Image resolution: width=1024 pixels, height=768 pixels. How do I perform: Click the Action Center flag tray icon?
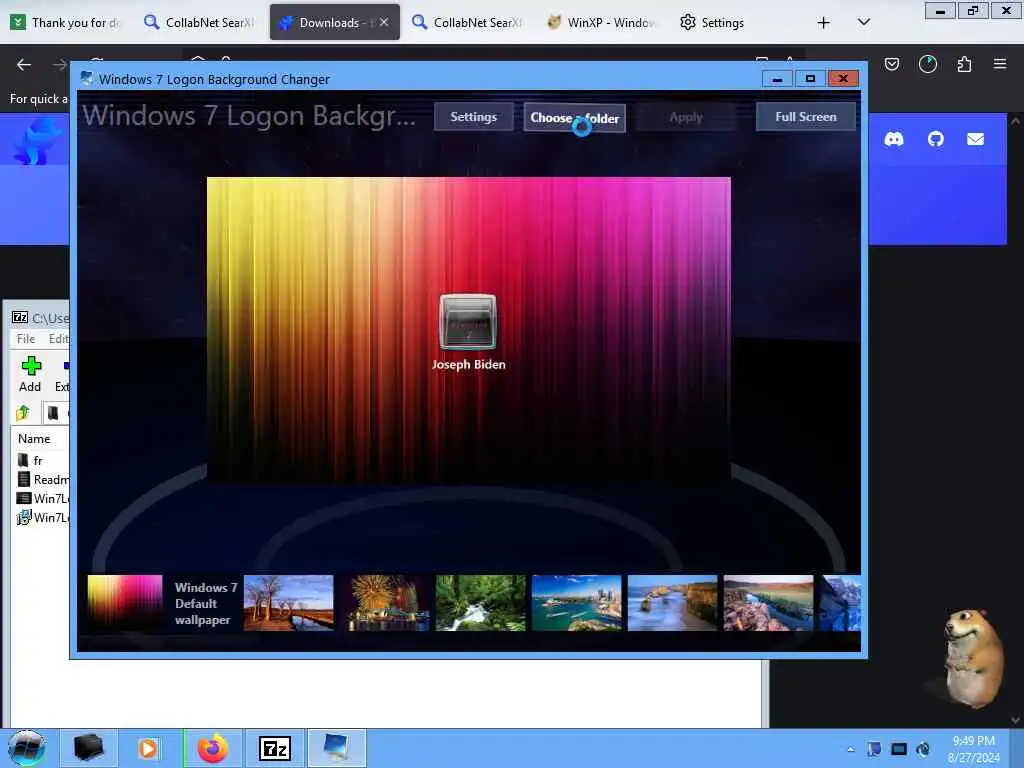point(874,749)
